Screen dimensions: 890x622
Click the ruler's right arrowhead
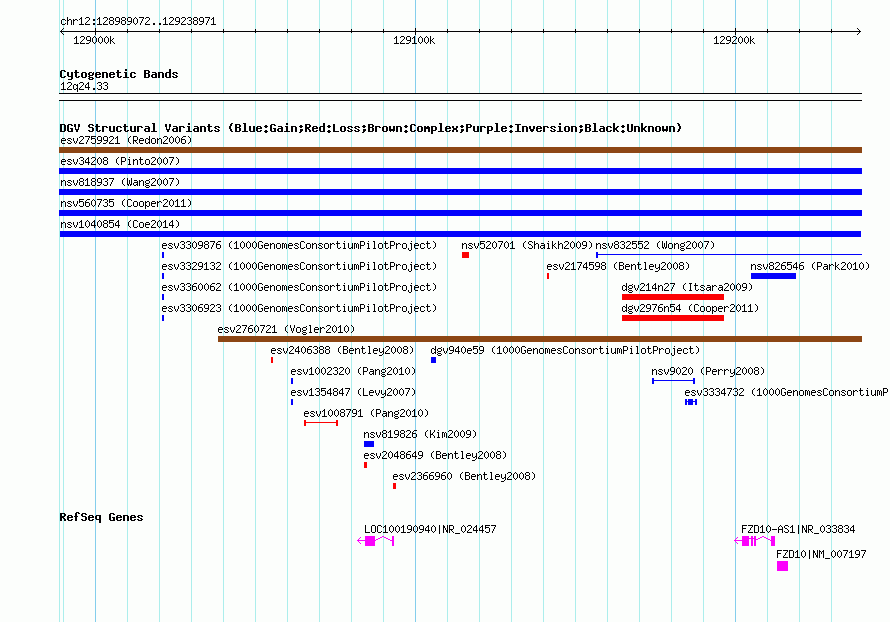[859, 32]
